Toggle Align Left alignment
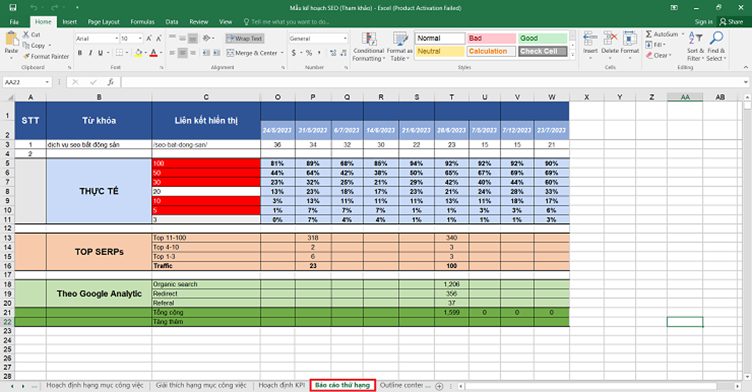The height and width of the screenshot is (392, 752). pyautogui.click(x=172, y=53)
